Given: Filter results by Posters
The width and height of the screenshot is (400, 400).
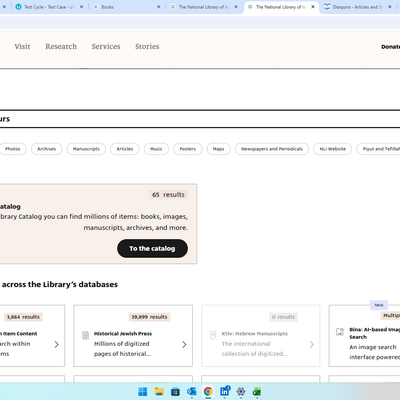Looking at the screenshot, I should tap(188, 149).
